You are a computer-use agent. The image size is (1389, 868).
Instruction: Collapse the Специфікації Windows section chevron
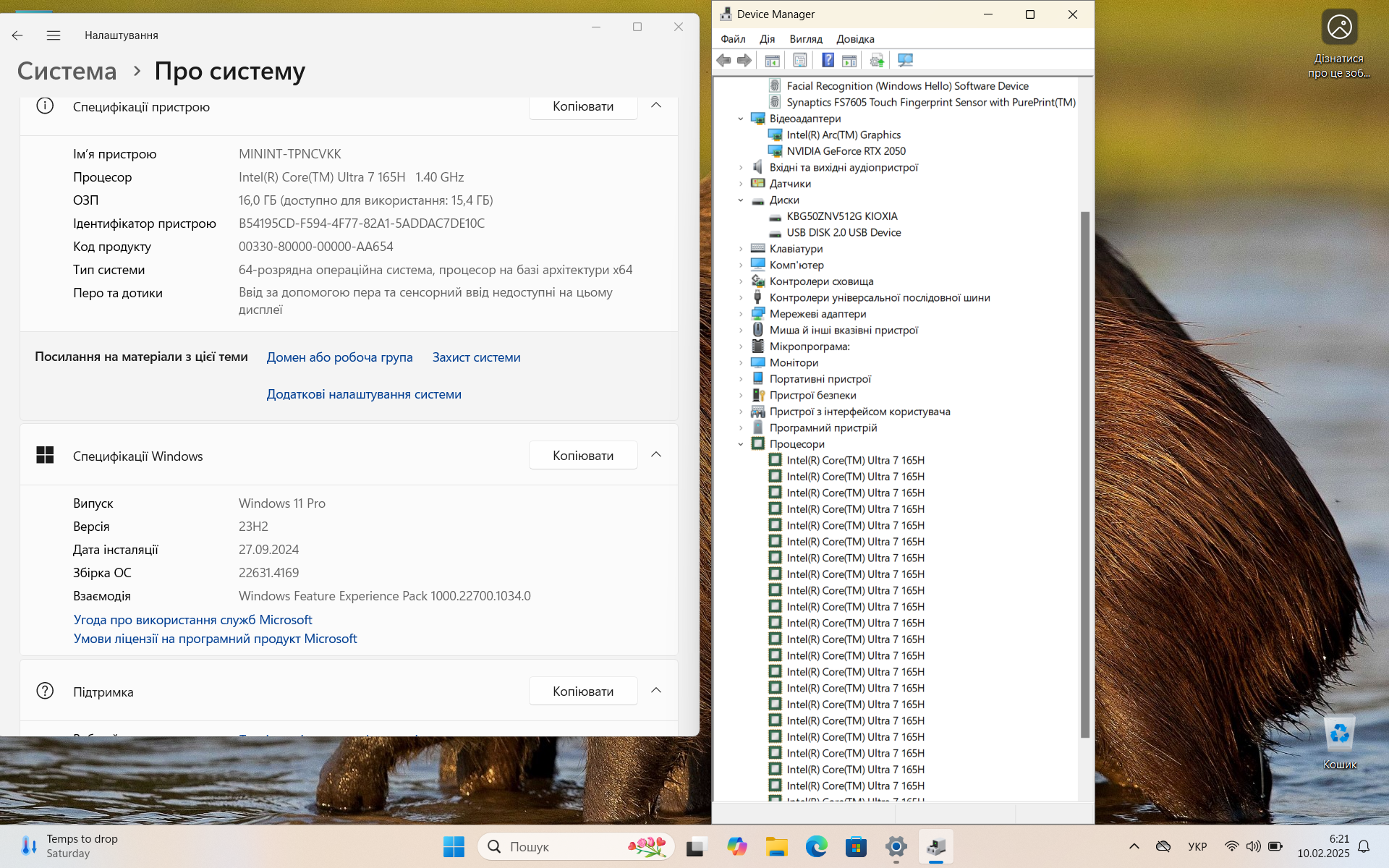point(656,455)
